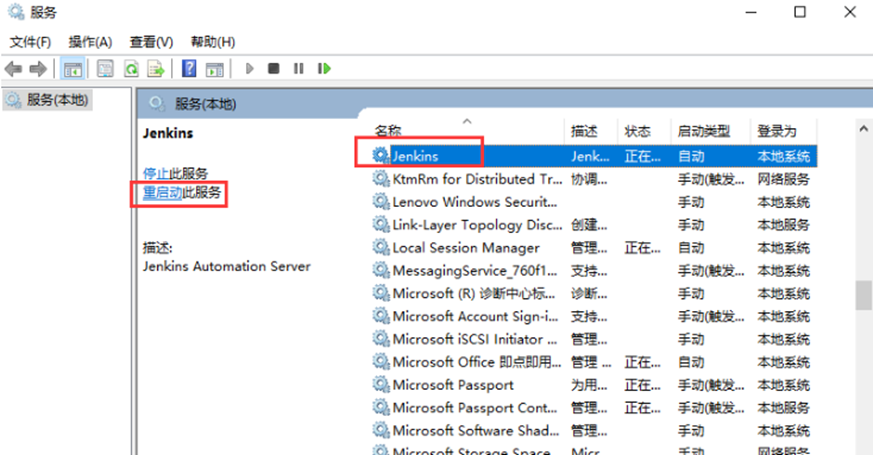Click the Stop service square icon

pos(273,69)
